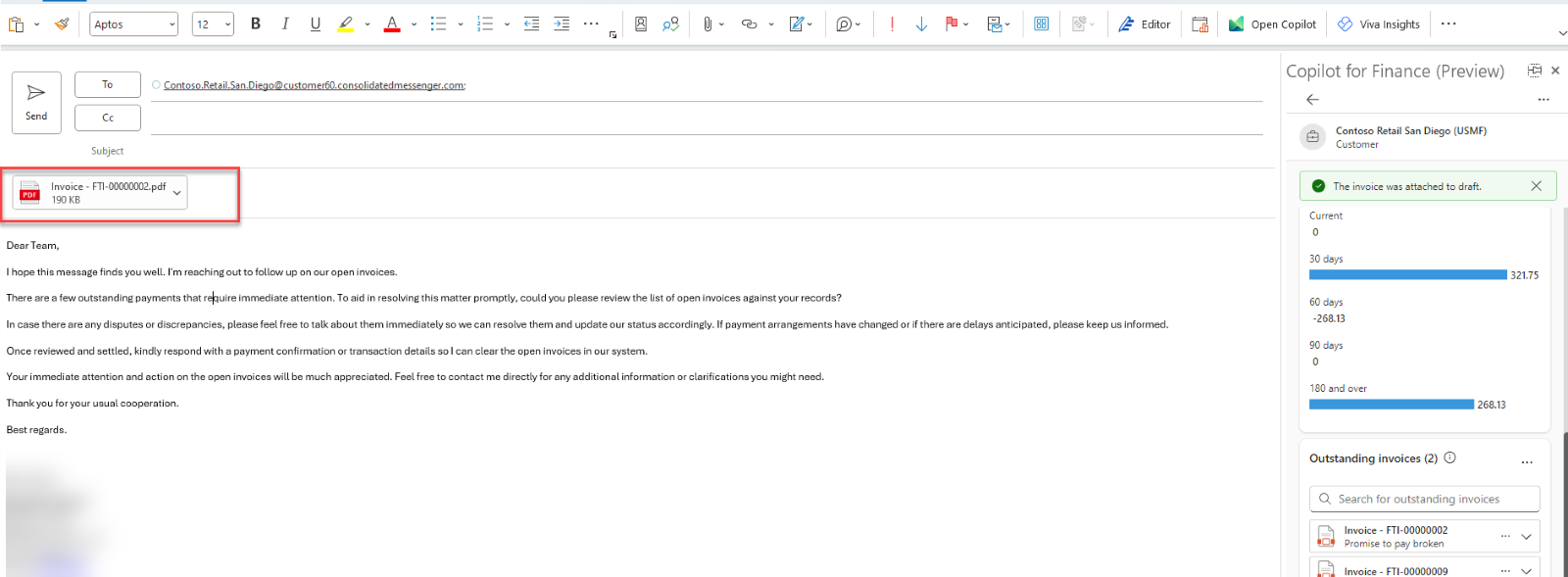Viewport: 1568px width, 577px height.
Task: Expand the ribbon display options chevron
Action: pos(1562,33)
